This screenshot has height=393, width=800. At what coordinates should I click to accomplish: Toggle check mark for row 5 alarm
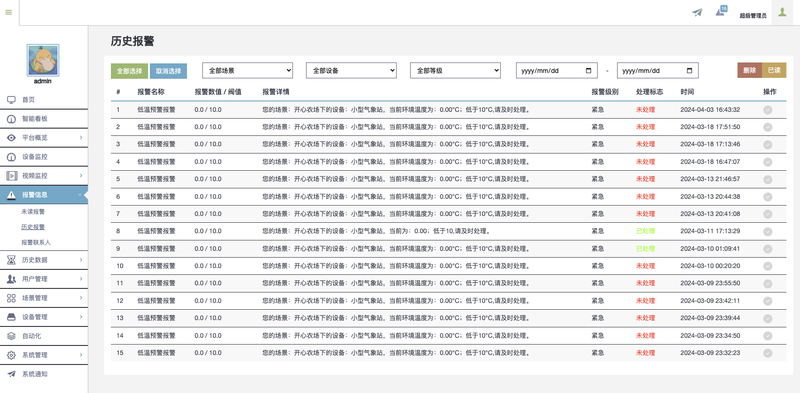pos(767,179)
